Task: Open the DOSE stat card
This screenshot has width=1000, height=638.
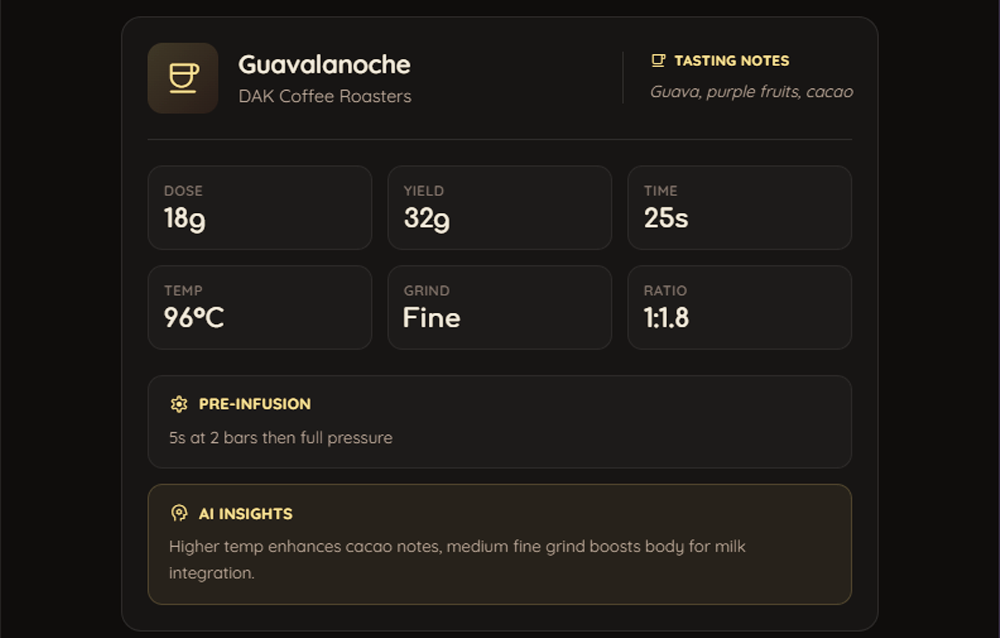Action: [260, 208]
